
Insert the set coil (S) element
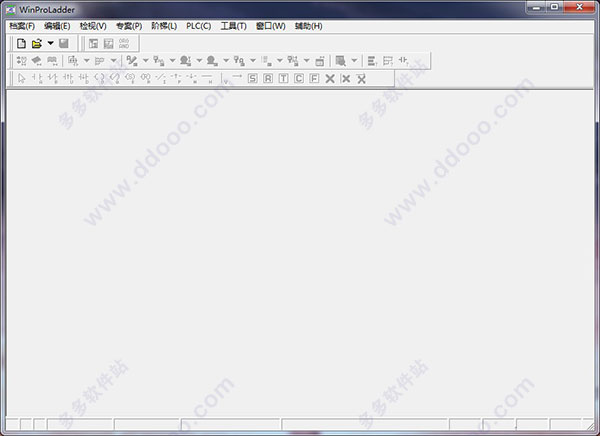(130, 78)
